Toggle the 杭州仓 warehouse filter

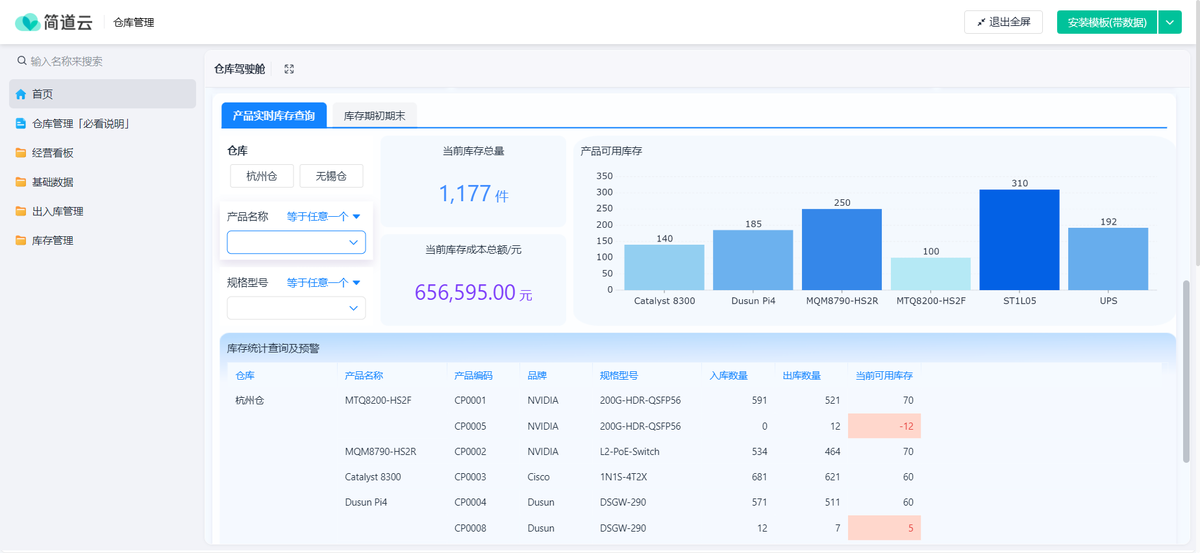[261, 176]
